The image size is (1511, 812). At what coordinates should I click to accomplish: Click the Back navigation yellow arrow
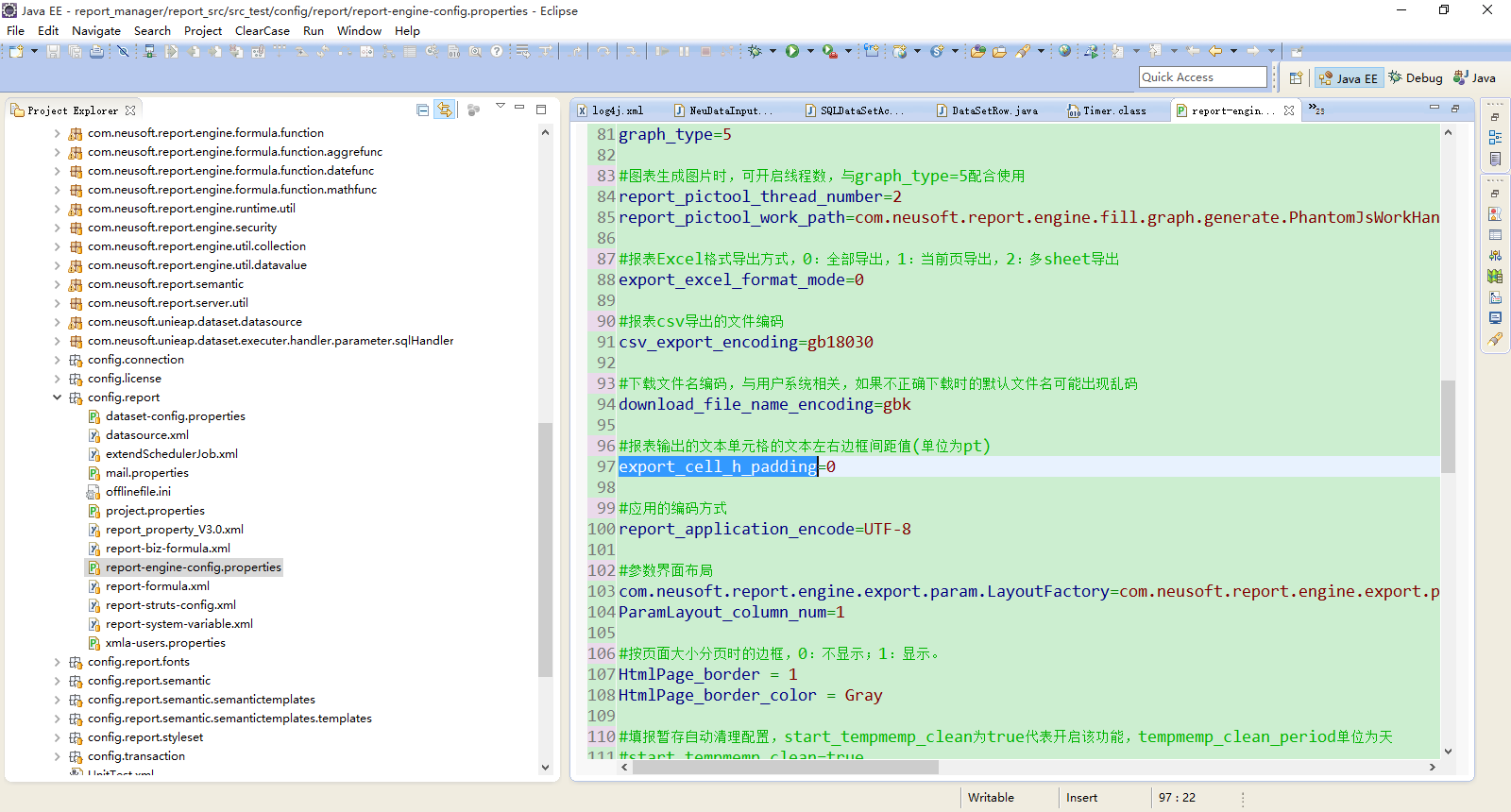pos(1215,51)
